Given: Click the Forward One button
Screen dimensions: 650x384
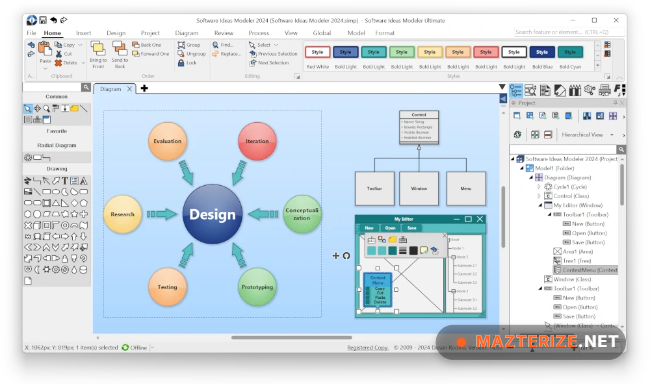Looking at the screenshot, I should (150, 54).
